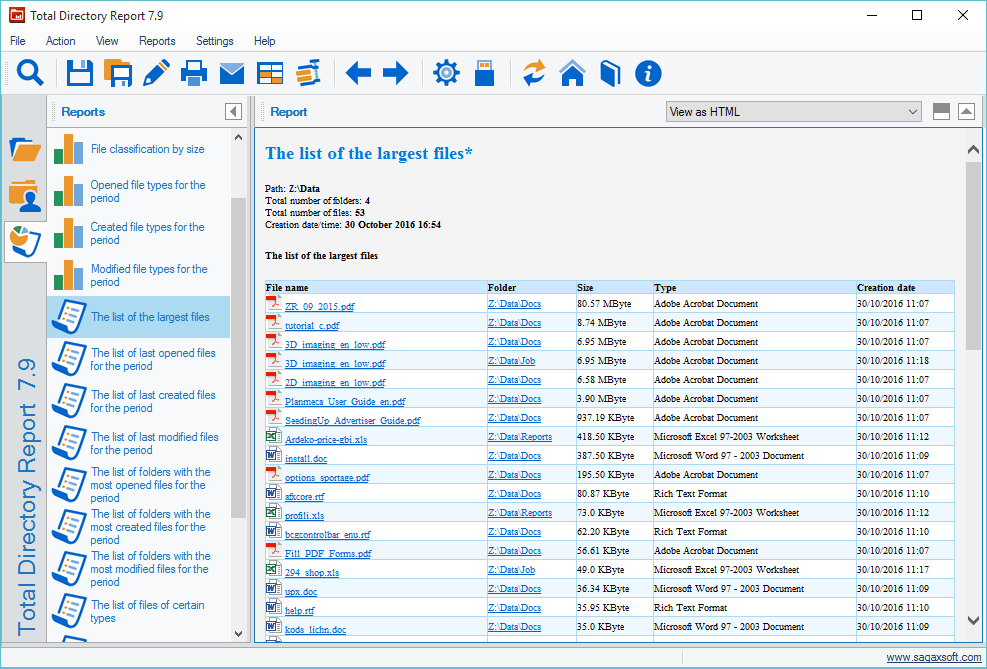Viewport: 987px width, 669px height.
Task: Click the Edit pencil toolbar icon
Action: pyautogui.click(x=156, y=73)
